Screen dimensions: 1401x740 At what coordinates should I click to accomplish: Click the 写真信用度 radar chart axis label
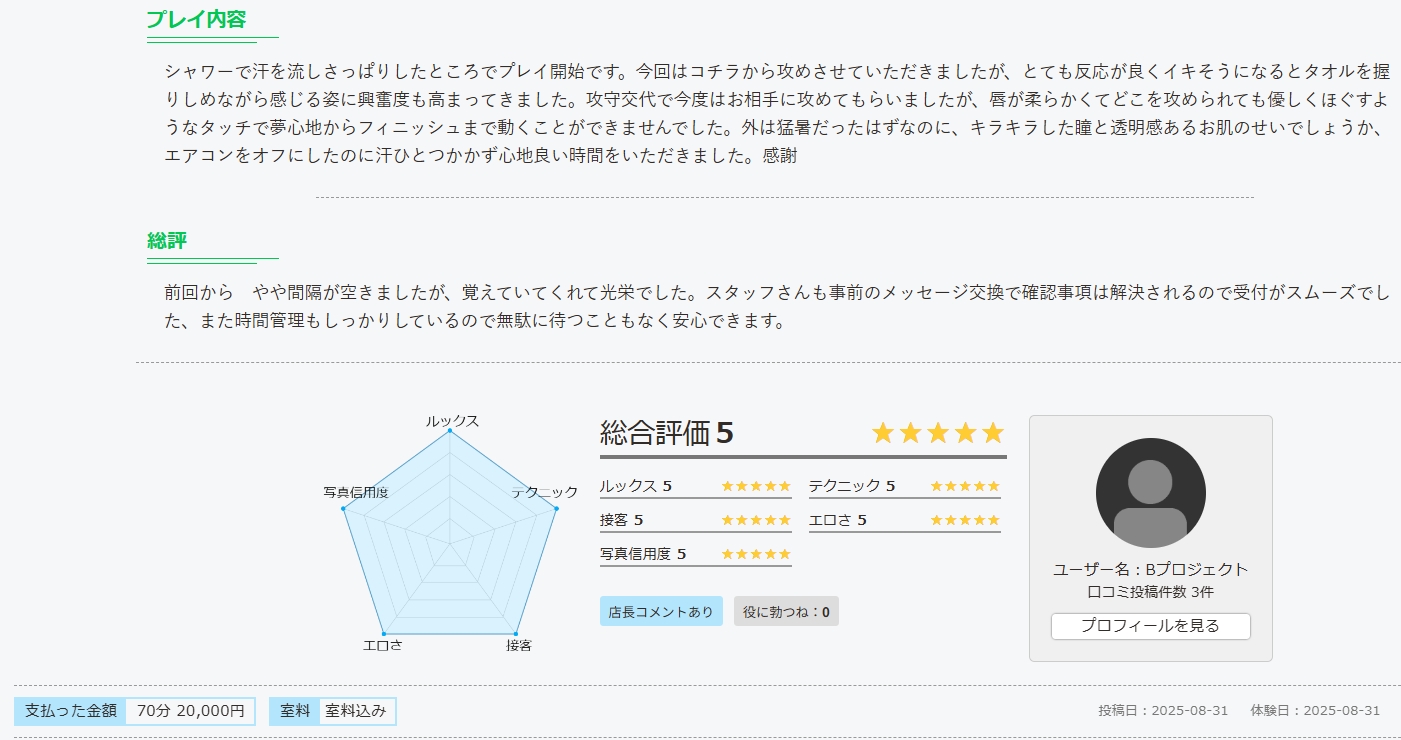point(355,493)
